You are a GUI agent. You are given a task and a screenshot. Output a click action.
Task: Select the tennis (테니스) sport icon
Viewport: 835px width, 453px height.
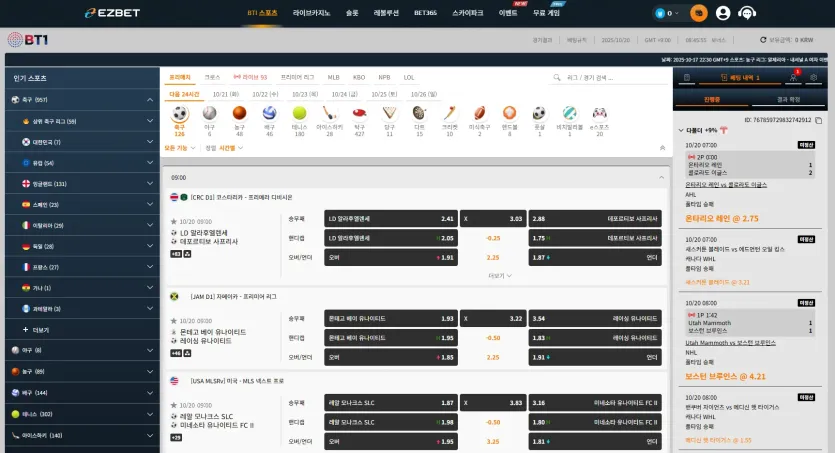pos(300,113)
